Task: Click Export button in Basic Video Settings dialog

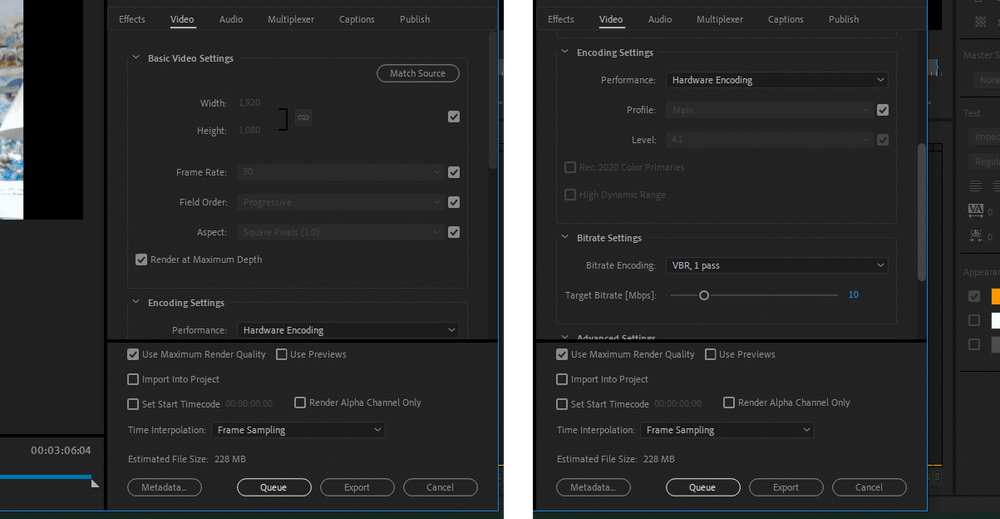Action: pos(357,487)
